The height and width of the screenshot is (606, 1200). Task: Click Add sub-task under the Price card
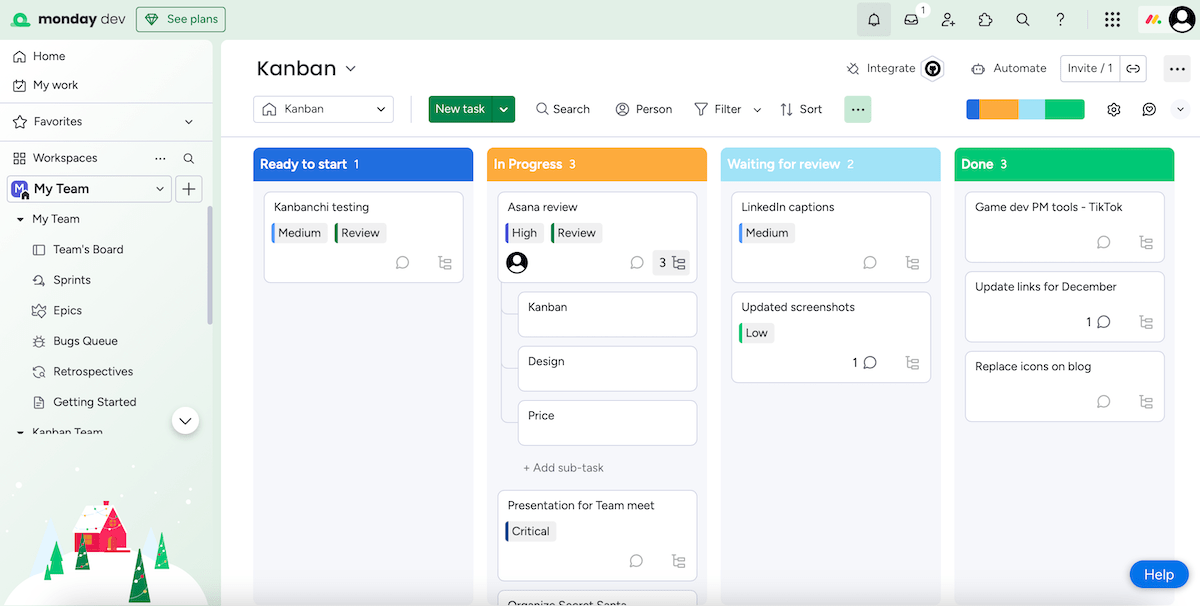pyautogui.click(x=563, y=467)
